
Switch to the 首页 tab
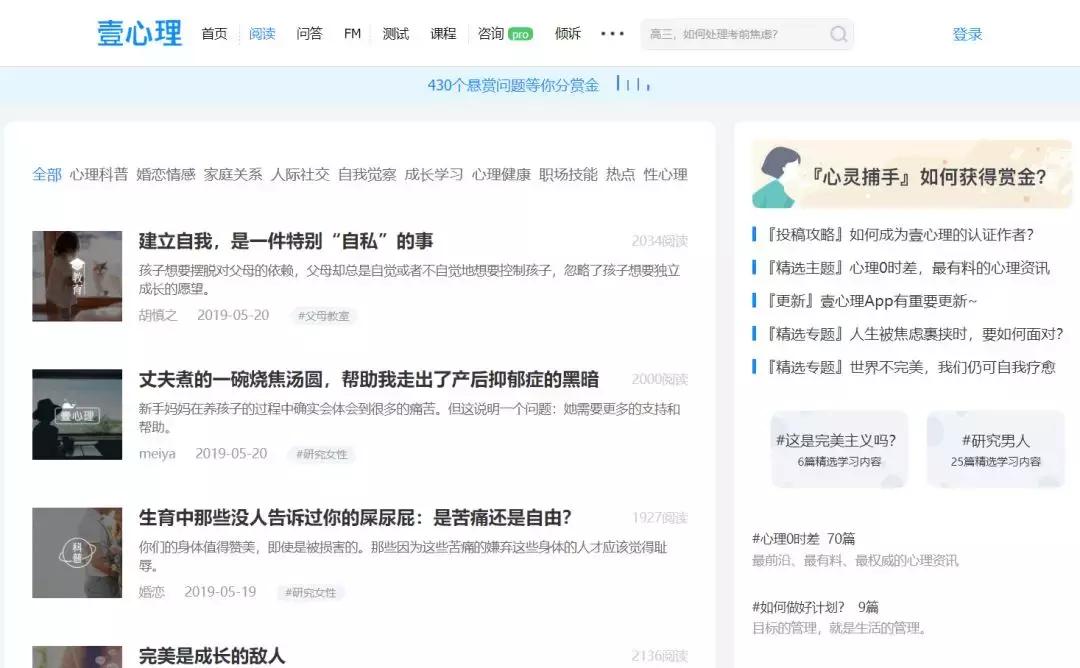coord(214,33)
